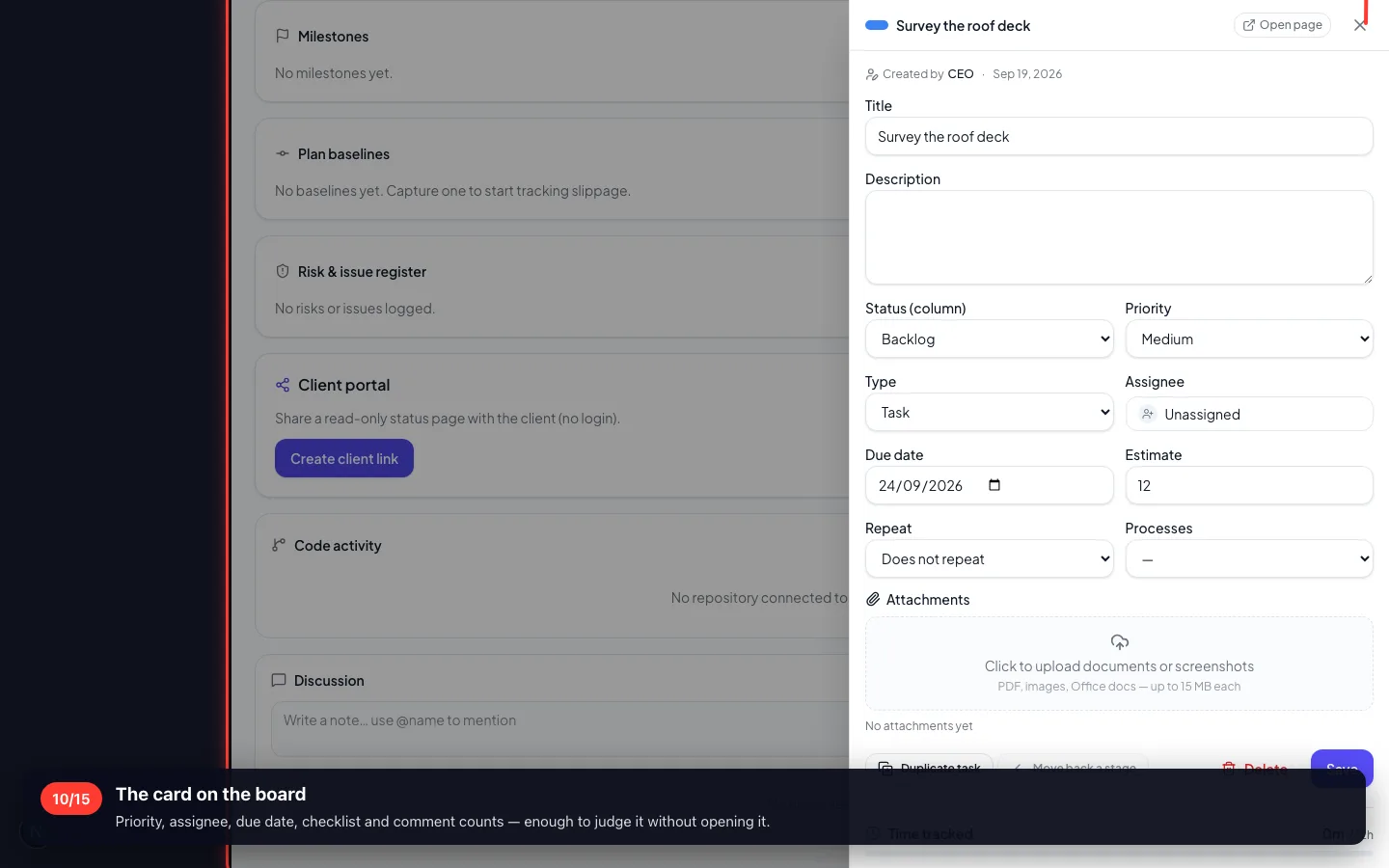Open the Priority Medium dropdown
Image resolution: width=1389 pixels, height=868 pixels.
[x=1249, y=339]
